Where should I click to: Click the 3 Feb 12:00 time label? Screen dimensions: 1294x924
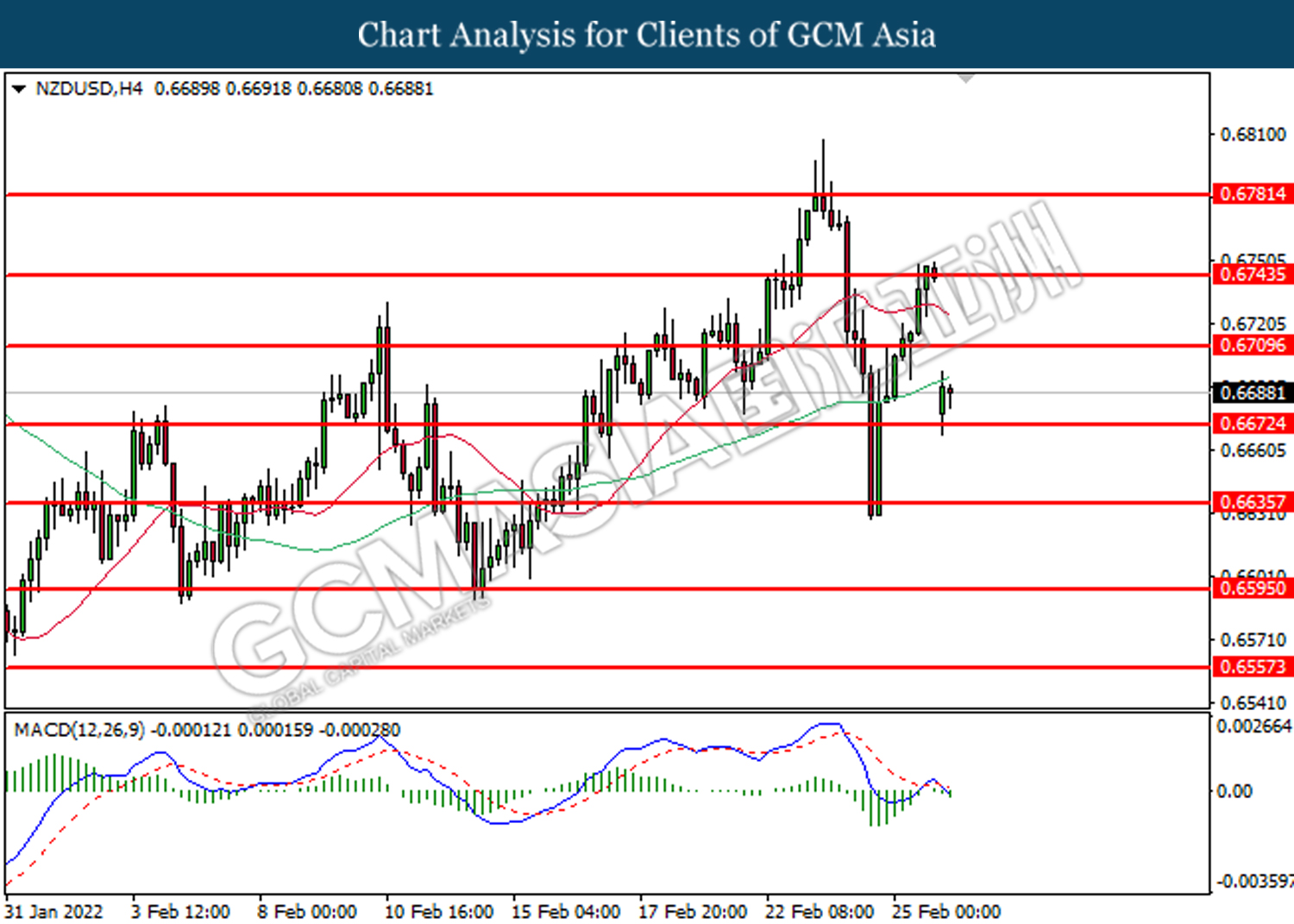pos(180,912)
